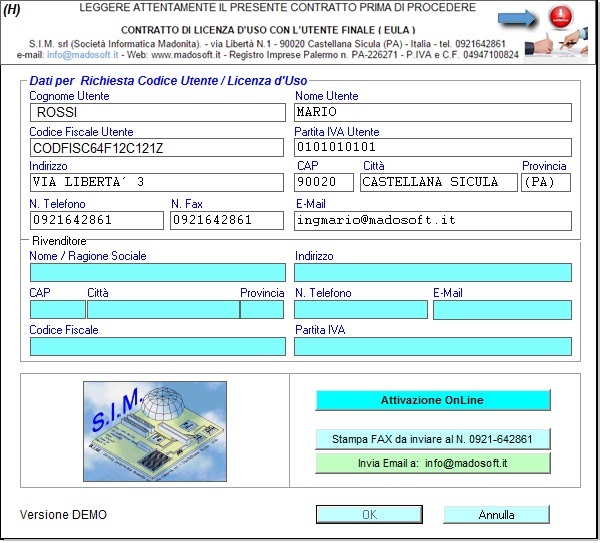This screenshot has height=543, width=602.
Task: Click the N. Fax field
Action: [227, 220]
